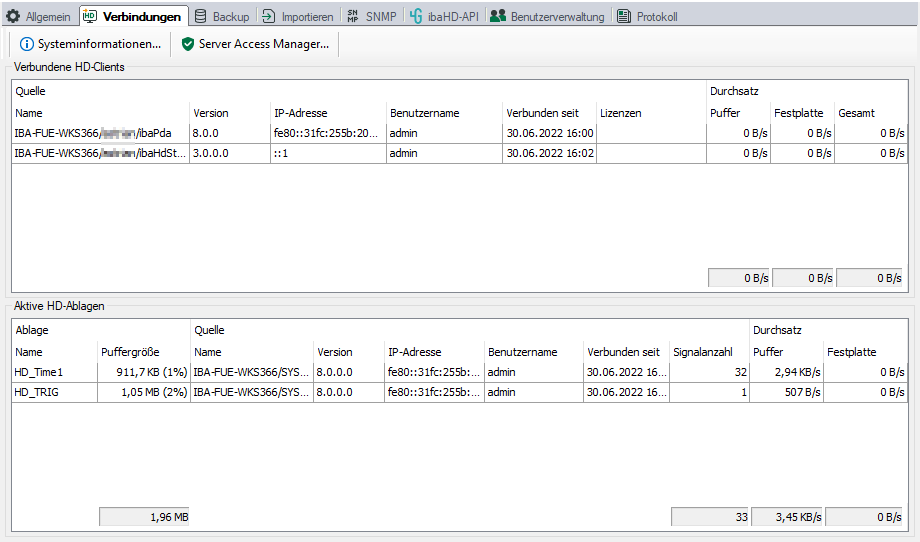The width and height of the screenshot is (920, 542).
Task: Click the ibaHD-API tab icon
Action: click(x=415, y=17)
